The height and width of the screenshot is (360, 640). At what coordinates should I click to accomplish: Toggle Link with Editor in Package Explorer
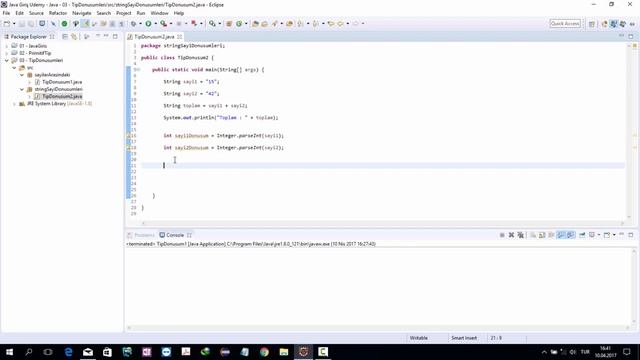74,37
